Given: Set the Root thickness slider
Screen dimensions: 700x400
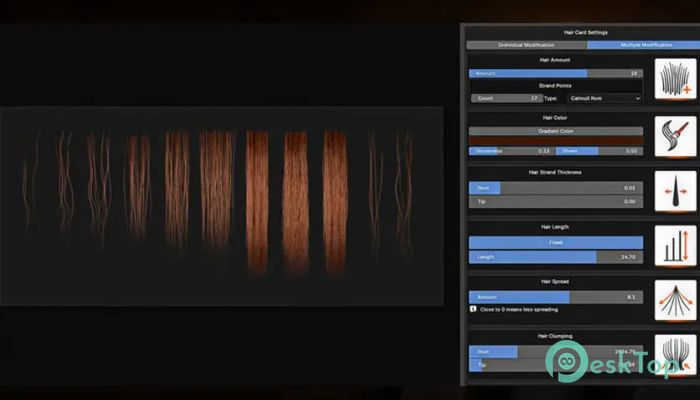Looking at the screenshot, I should click(556, 188).
